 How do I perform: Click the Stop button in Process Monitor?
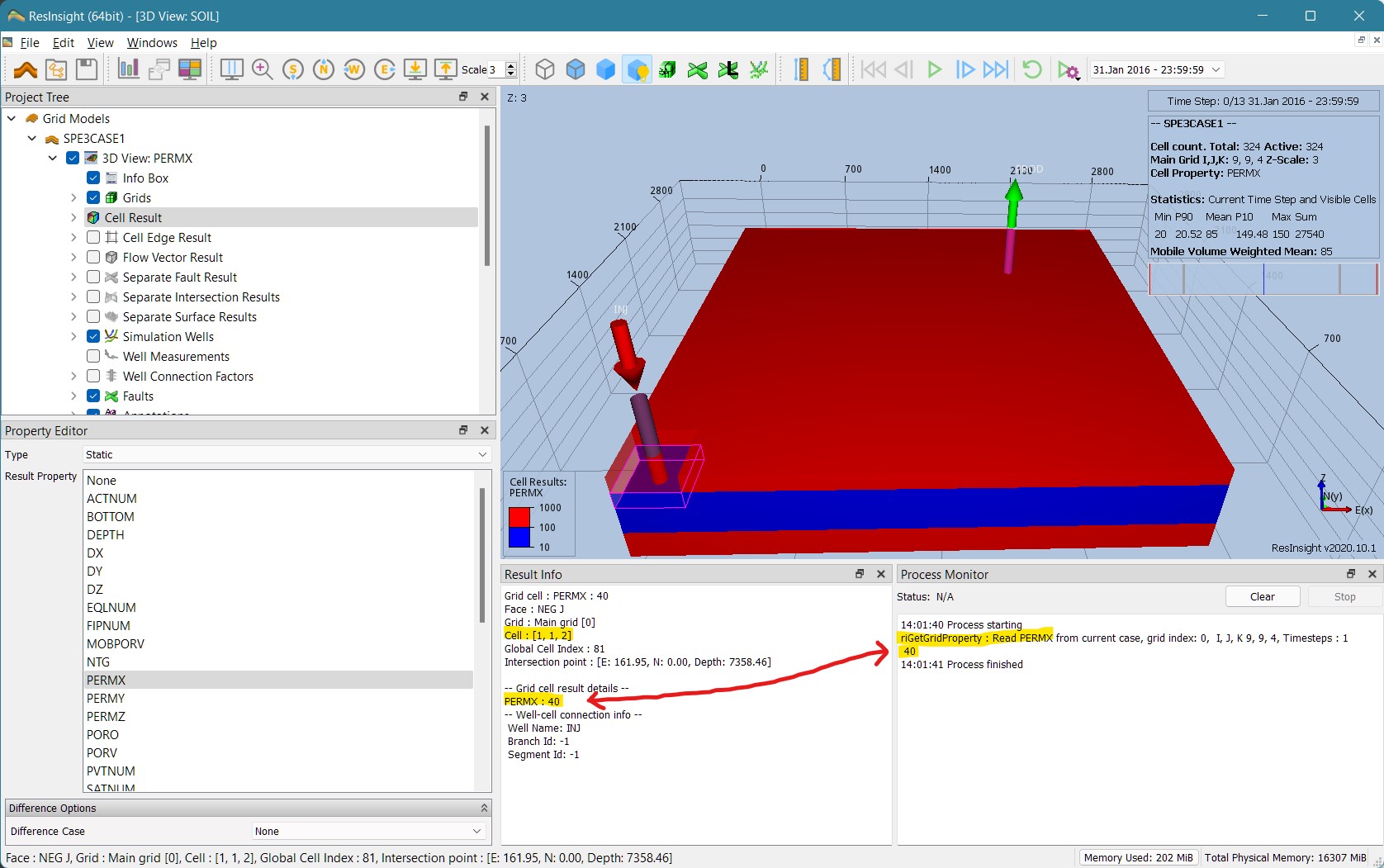[x=1344, y=596]
